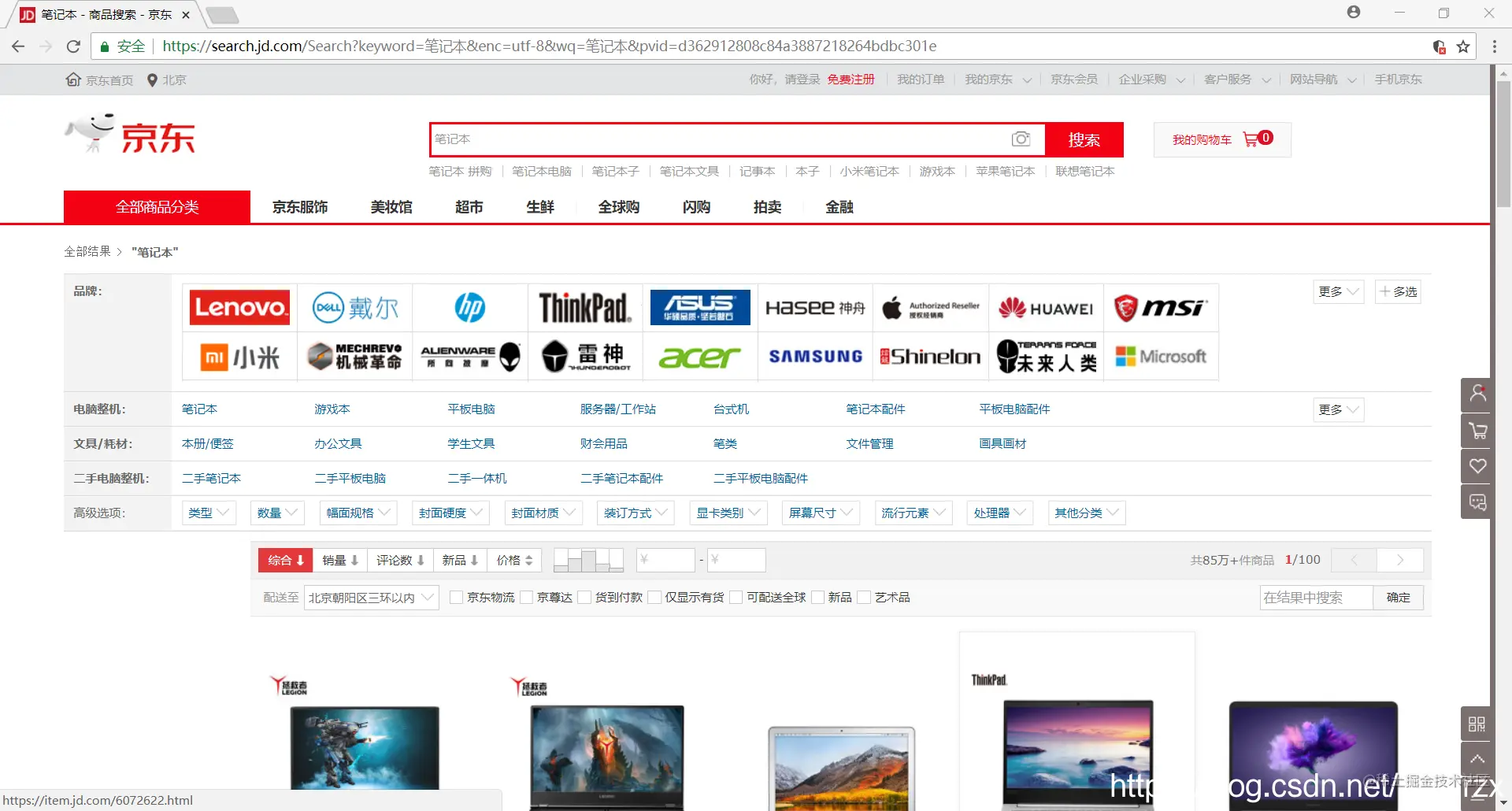The width and height of the screenshot is (1512, 811).
Task: Open the camera image search icon
Action: (x=1021, y=139)
